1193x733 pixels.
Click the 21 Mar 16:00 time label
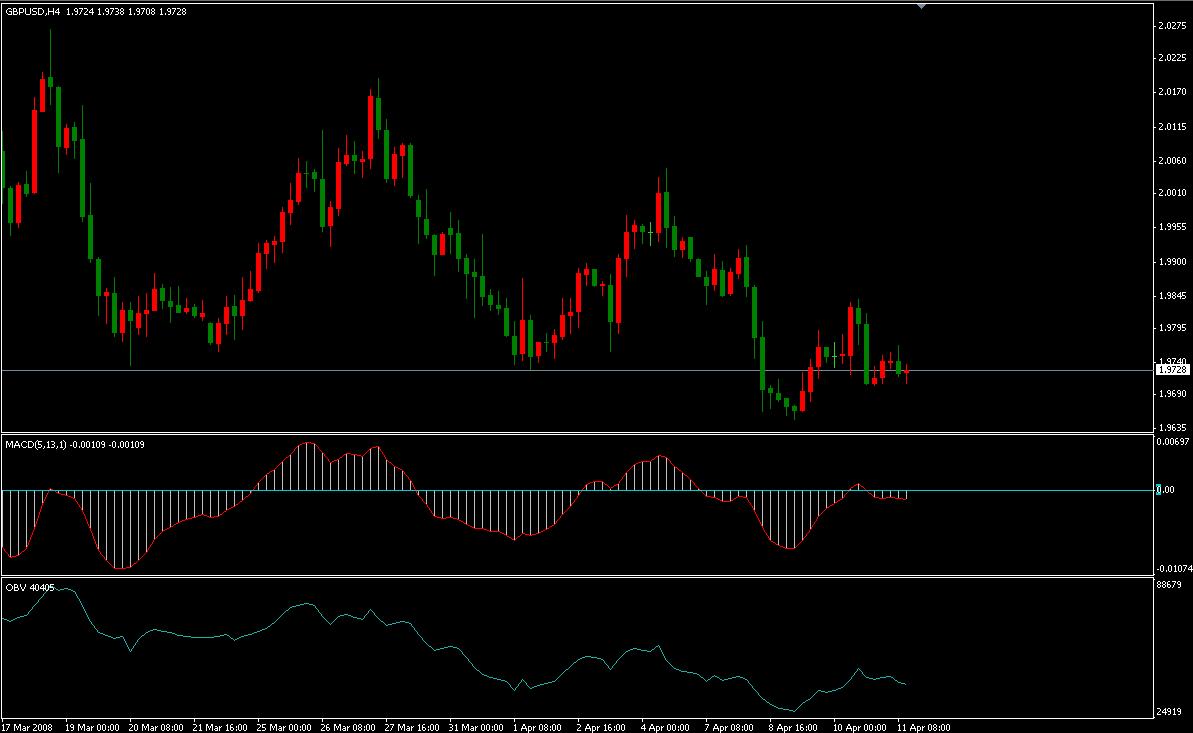click(220, 728)
